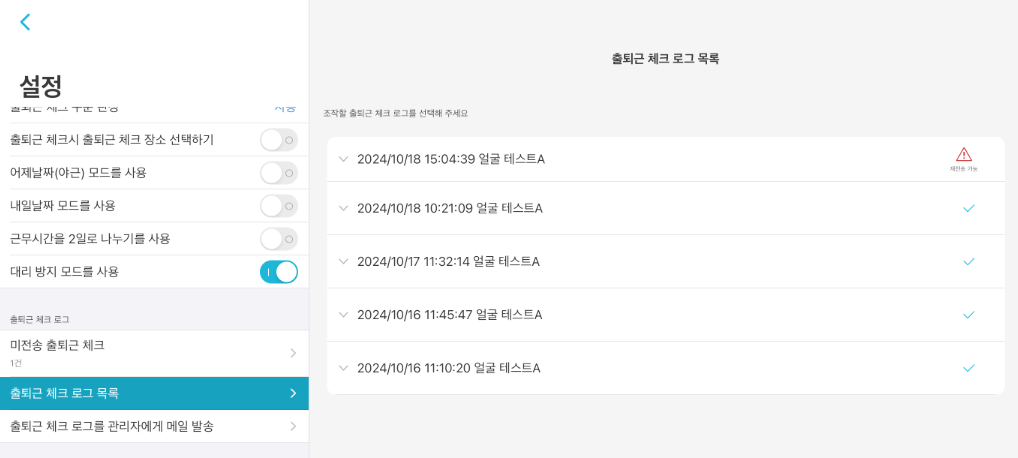Select the 2024/10/16 11:10:20 얼굴 테스트A entry text
This screenshot has height=458, width=1018.
click(448, 368)
